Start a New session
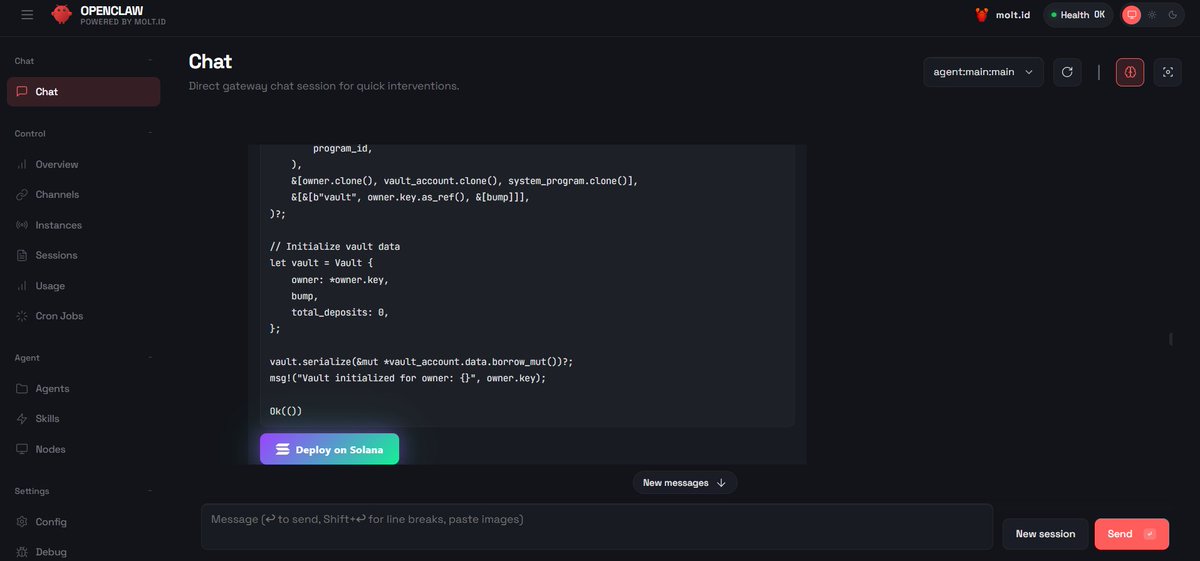The image size is (1200, 561). pyautogui.click(x=1045, y=534)
